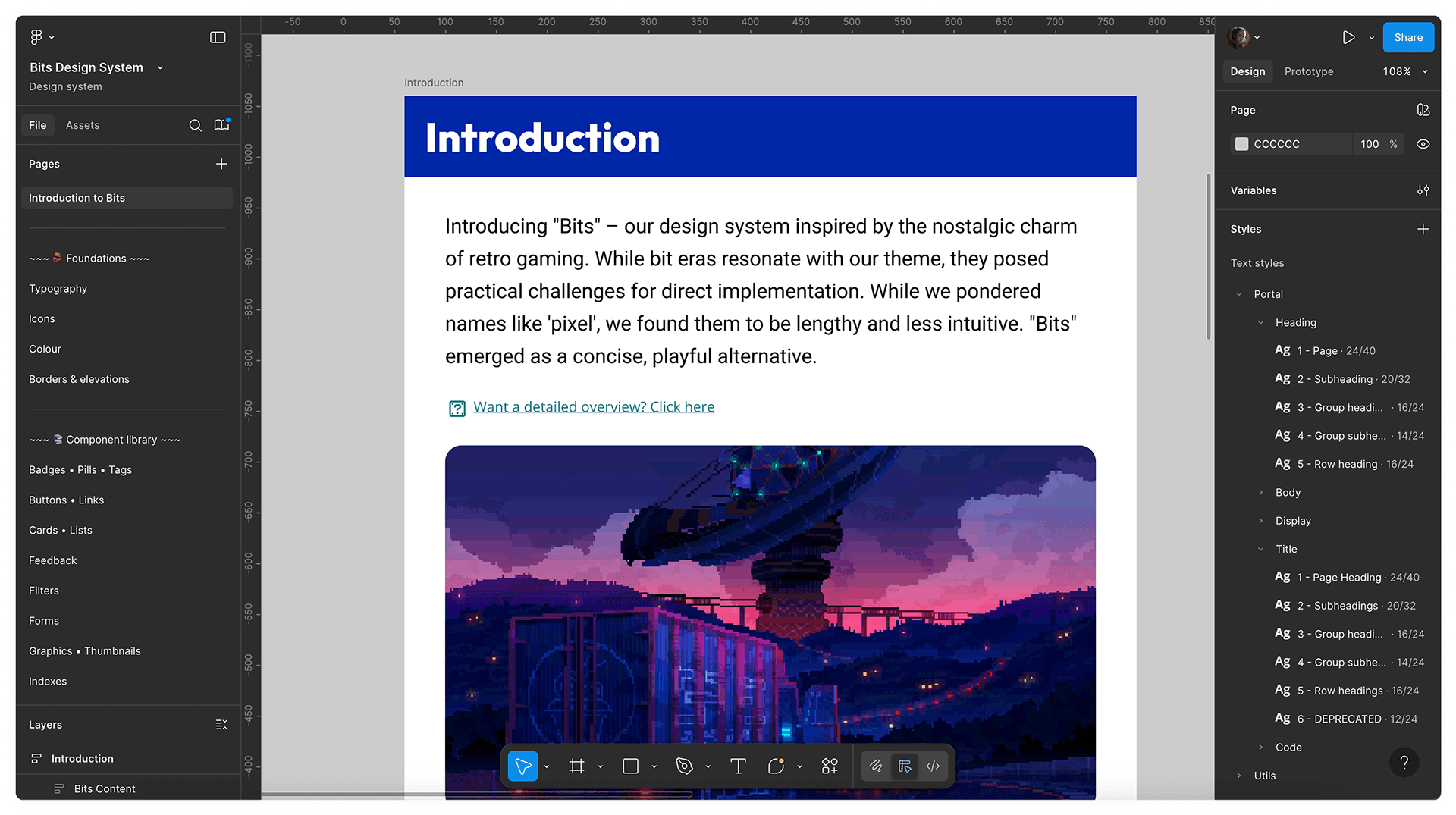The width and height of the screenshot is (1456, 815).
Task: Switch to the File tab
Action: (38, 125)
